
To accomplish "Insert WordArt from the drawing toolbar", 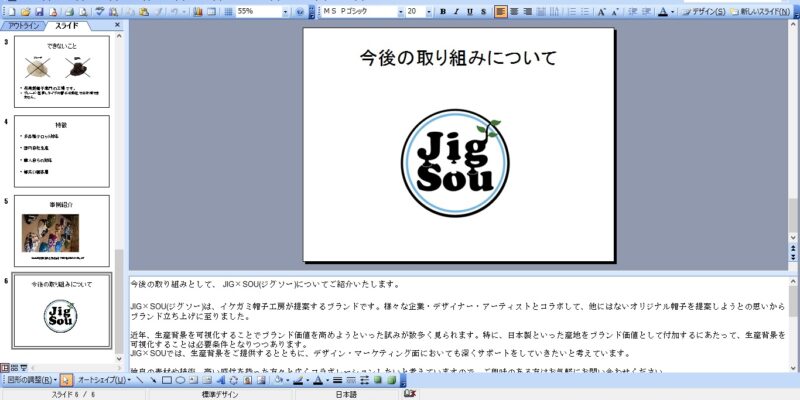I will (220, 380).
